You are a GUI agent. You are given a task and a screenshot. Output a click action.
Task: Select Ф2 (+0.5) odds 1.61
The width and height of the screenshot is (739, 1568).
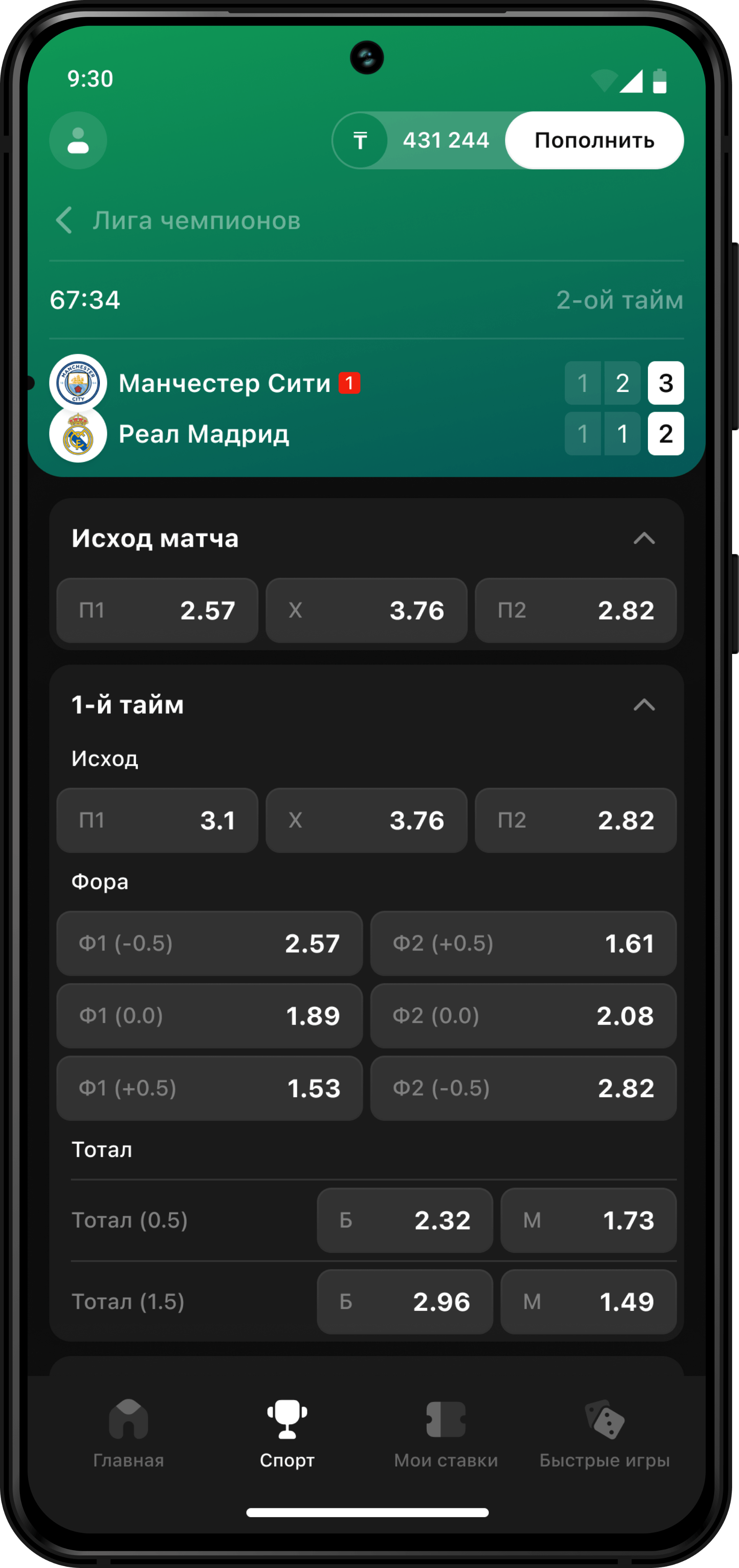(524, 944)
